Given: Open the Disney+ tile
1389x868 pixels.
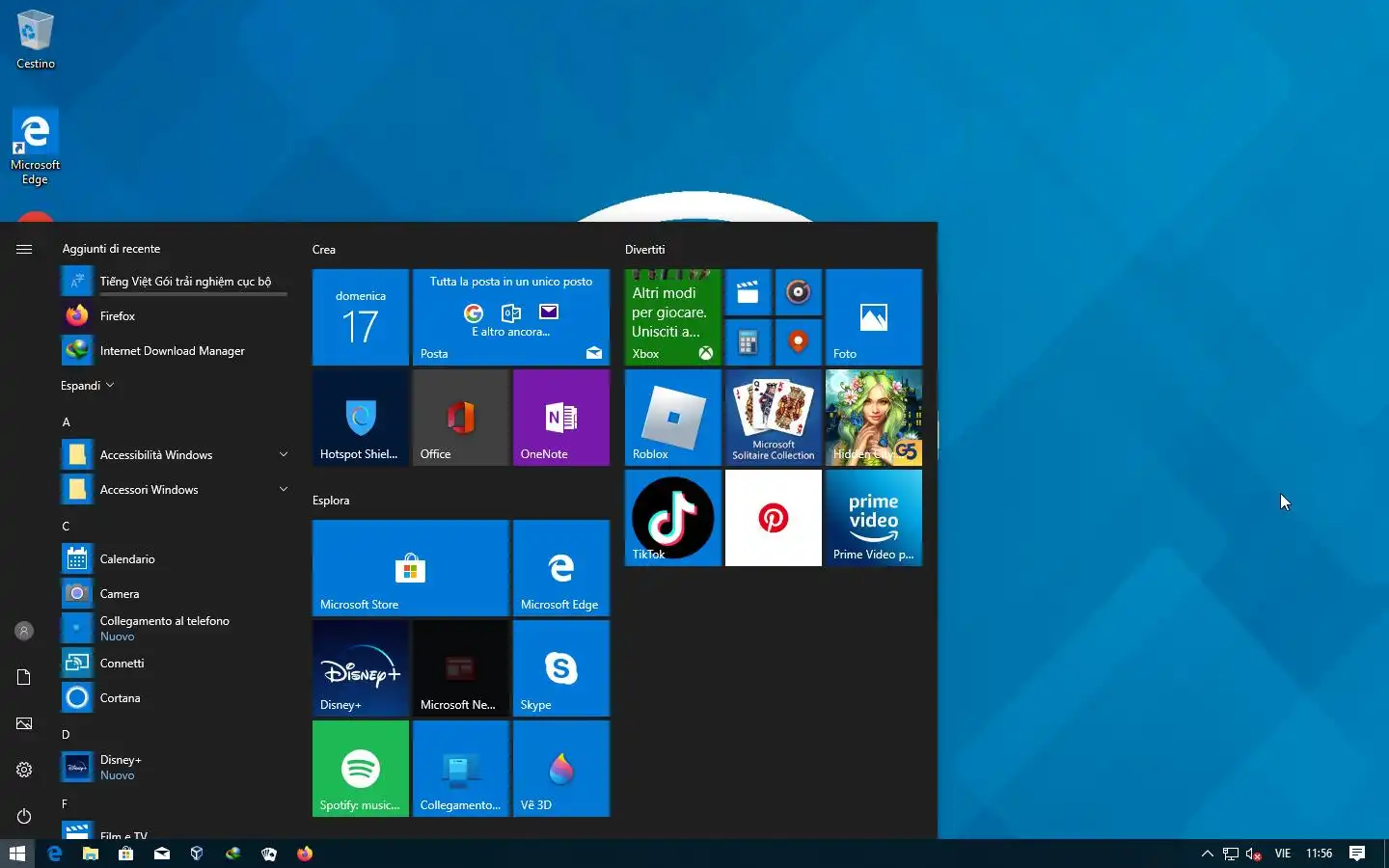Looking at the screenshot, I should (361, 668).
